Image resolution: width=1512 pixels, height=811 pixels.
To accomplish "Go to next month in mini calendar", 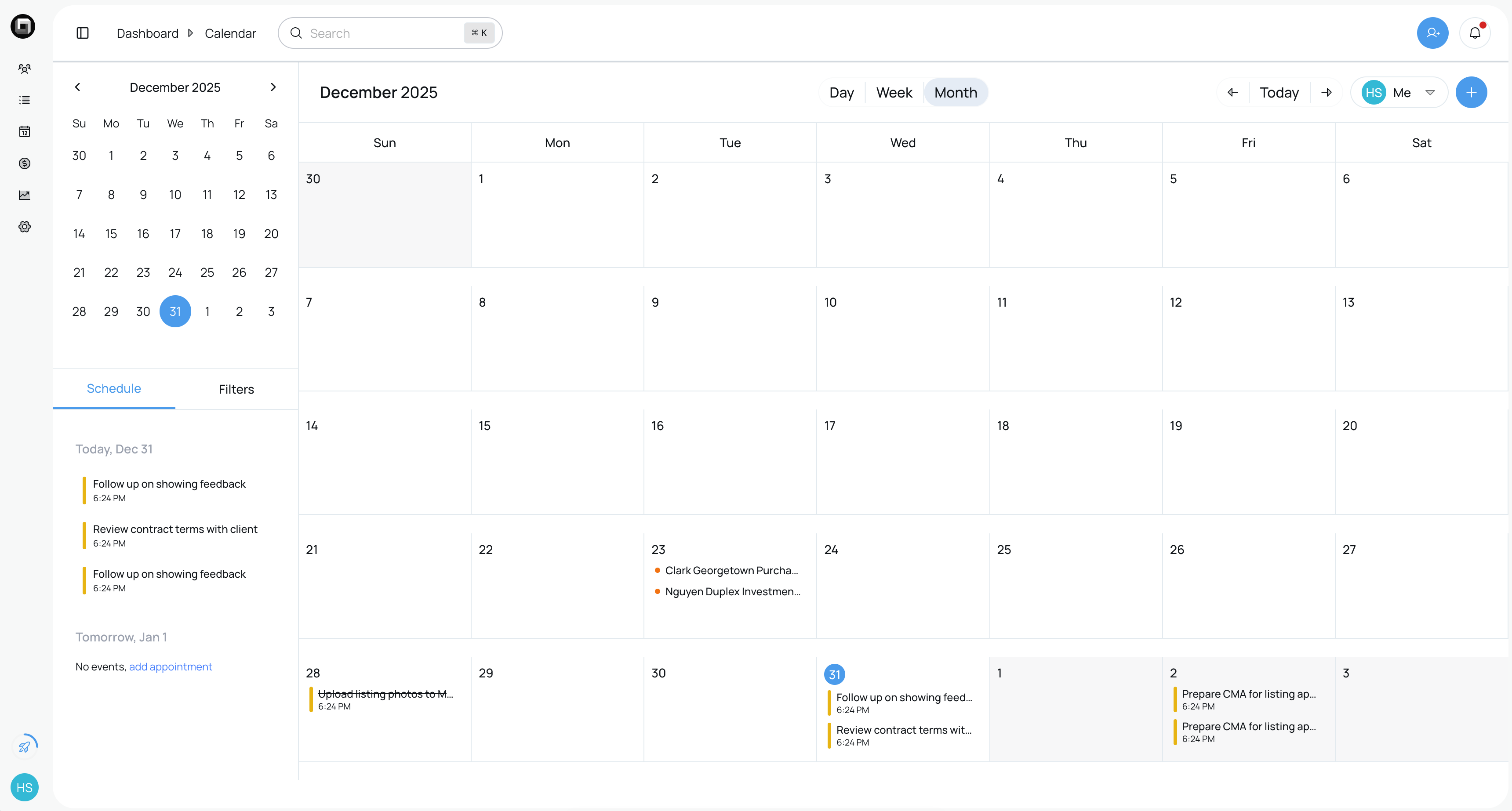I will 273,87.
